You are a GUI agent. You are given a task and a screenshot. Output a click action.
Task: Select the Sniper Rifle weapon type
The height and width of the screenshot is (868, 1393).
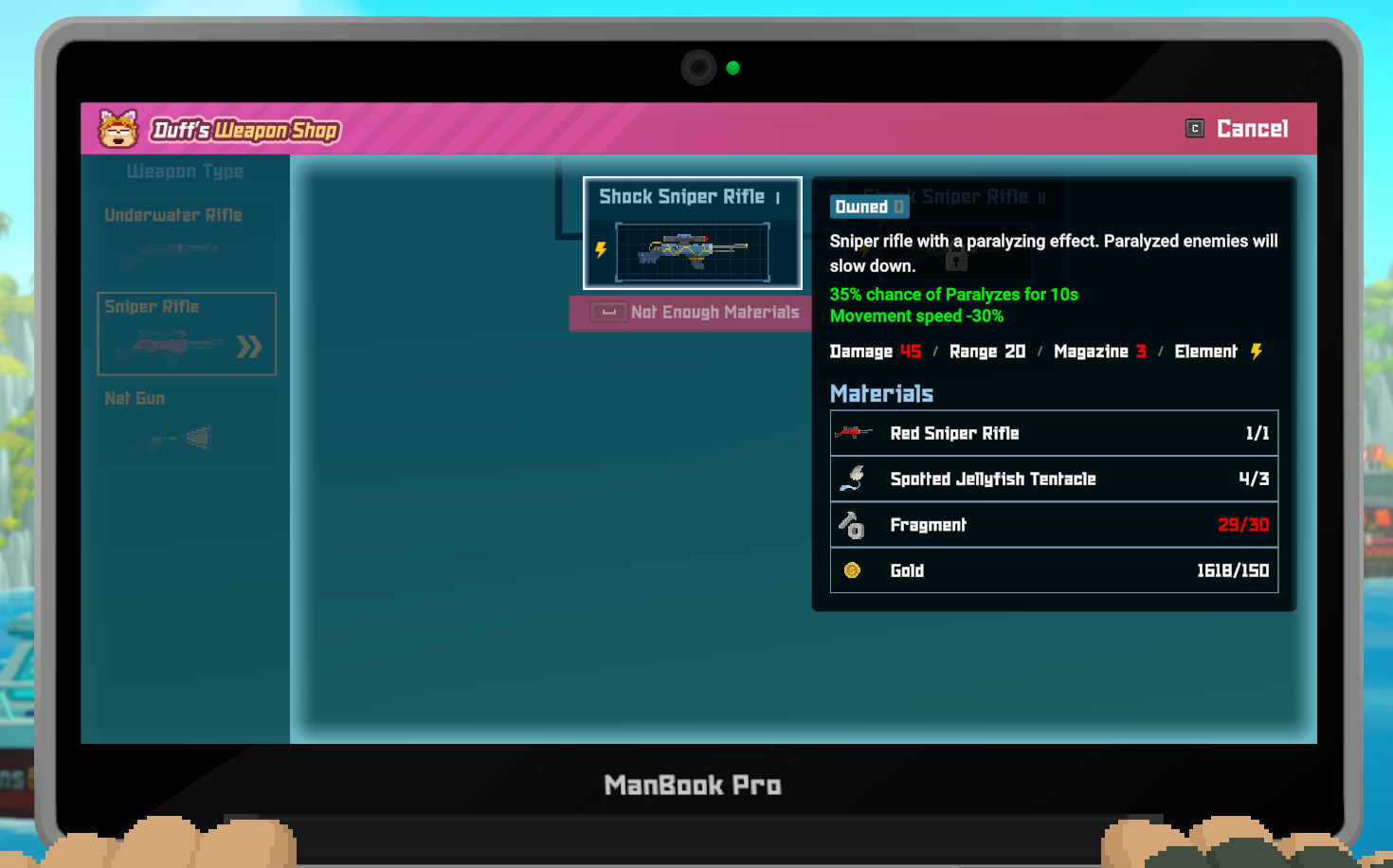[x=187, y=334]
